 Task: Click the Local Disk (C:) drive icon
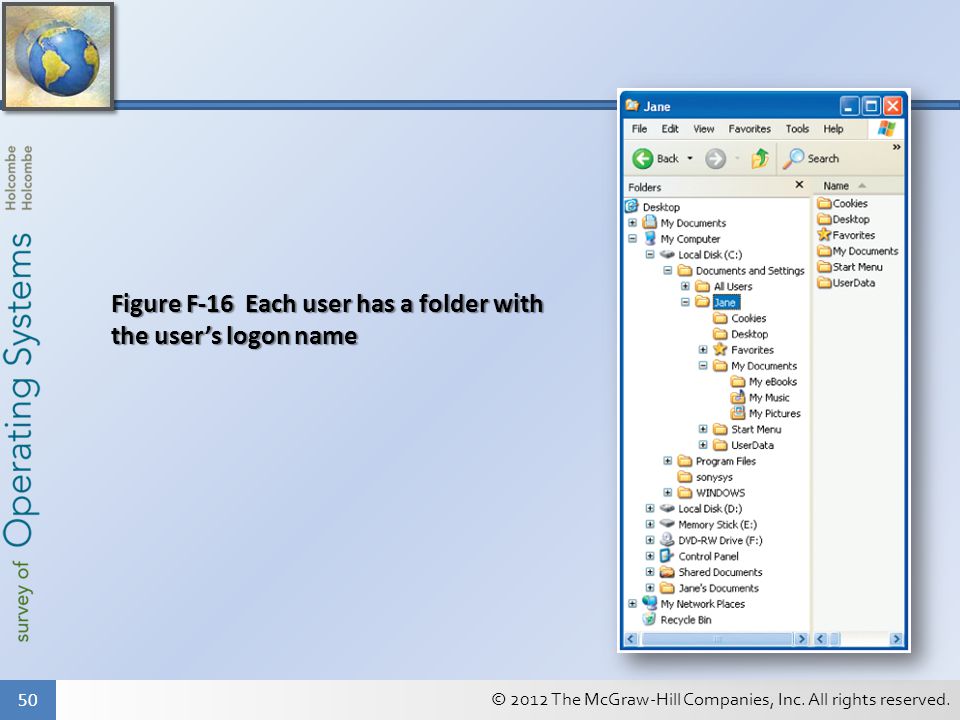click(x=667, y=254)
